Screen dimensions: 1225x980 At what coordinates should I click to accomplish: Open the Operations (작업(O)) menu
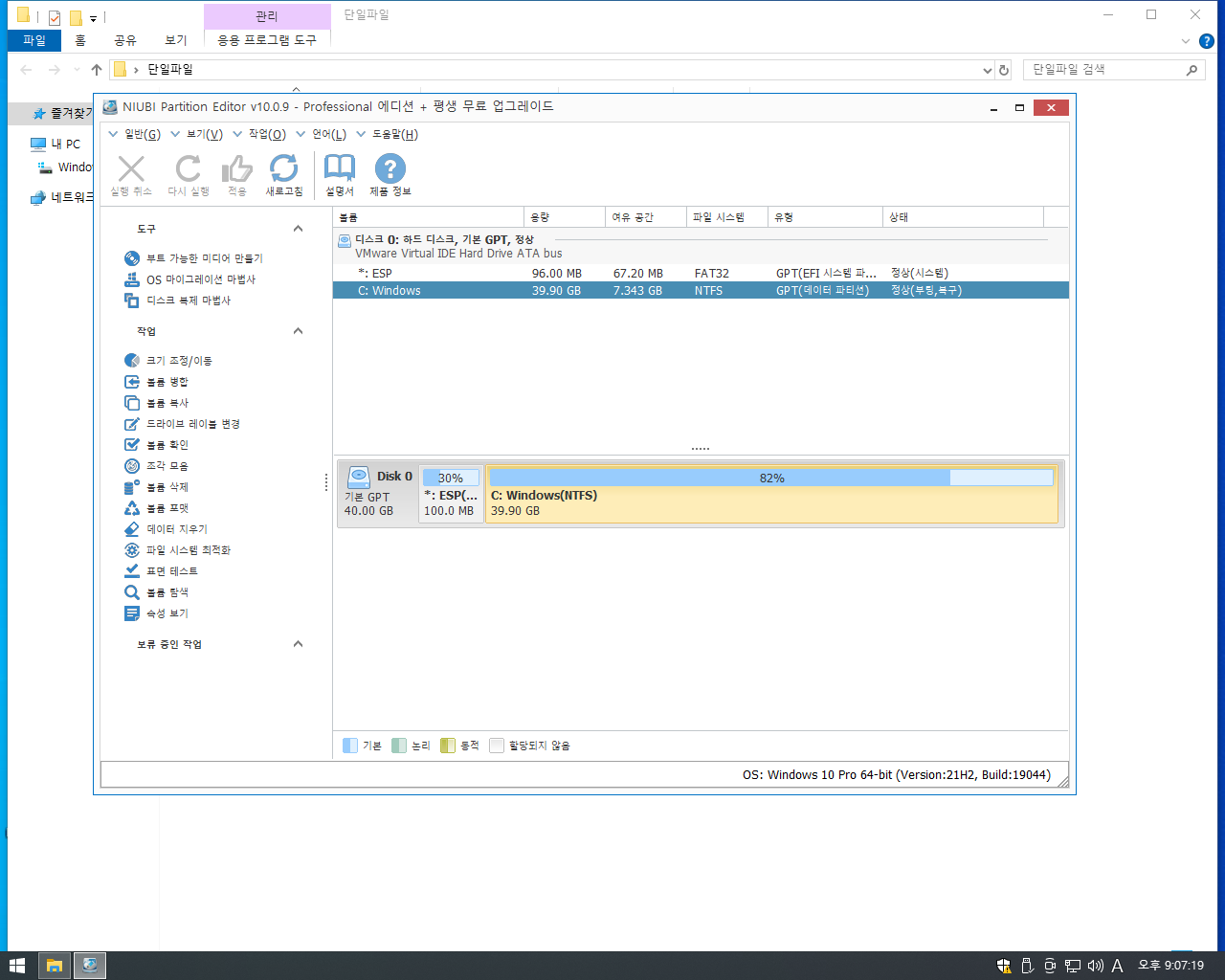tap(259, 134)
